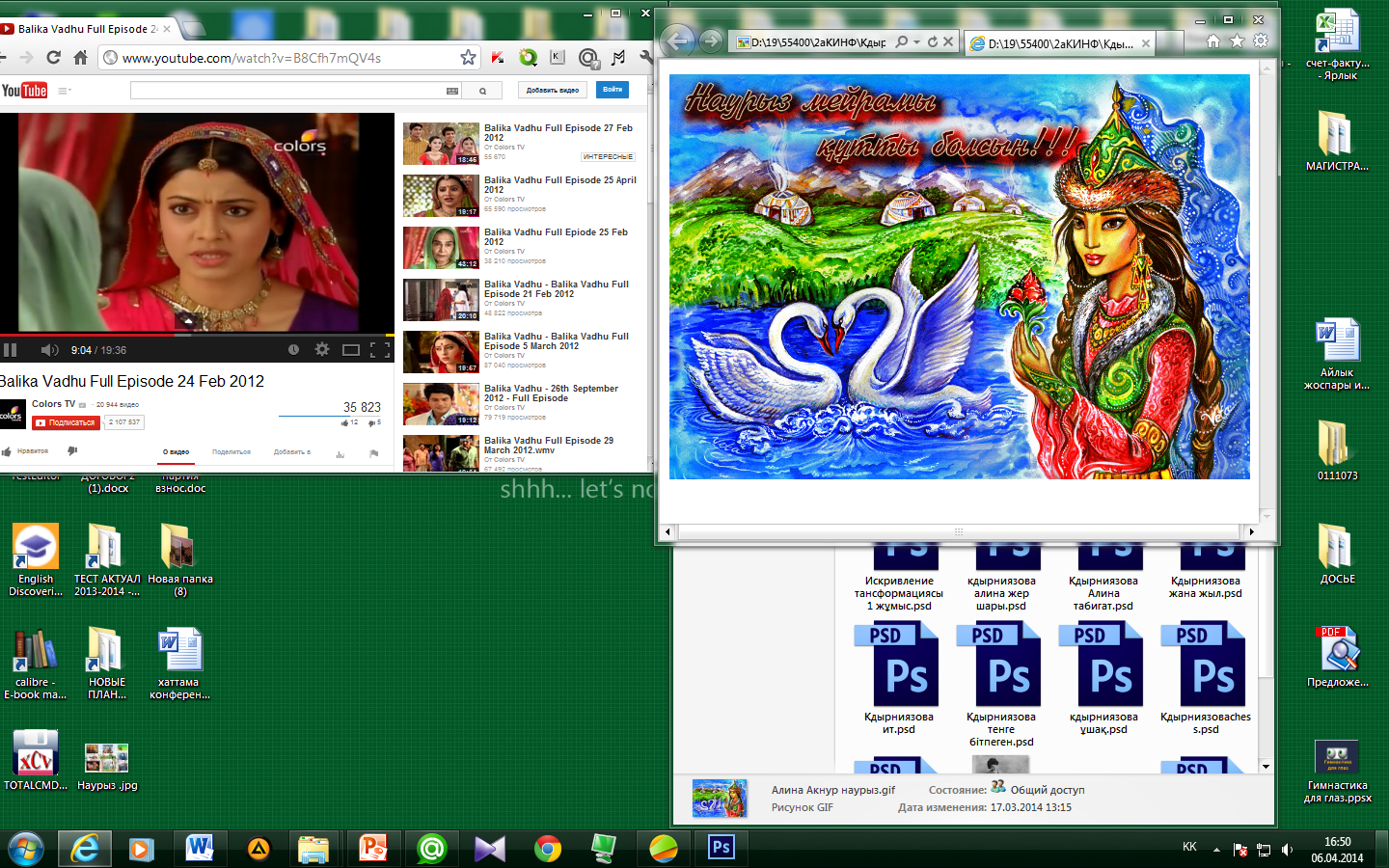
Task: Open Internet Explorer tools gear menu
Action: point(1261,41)
